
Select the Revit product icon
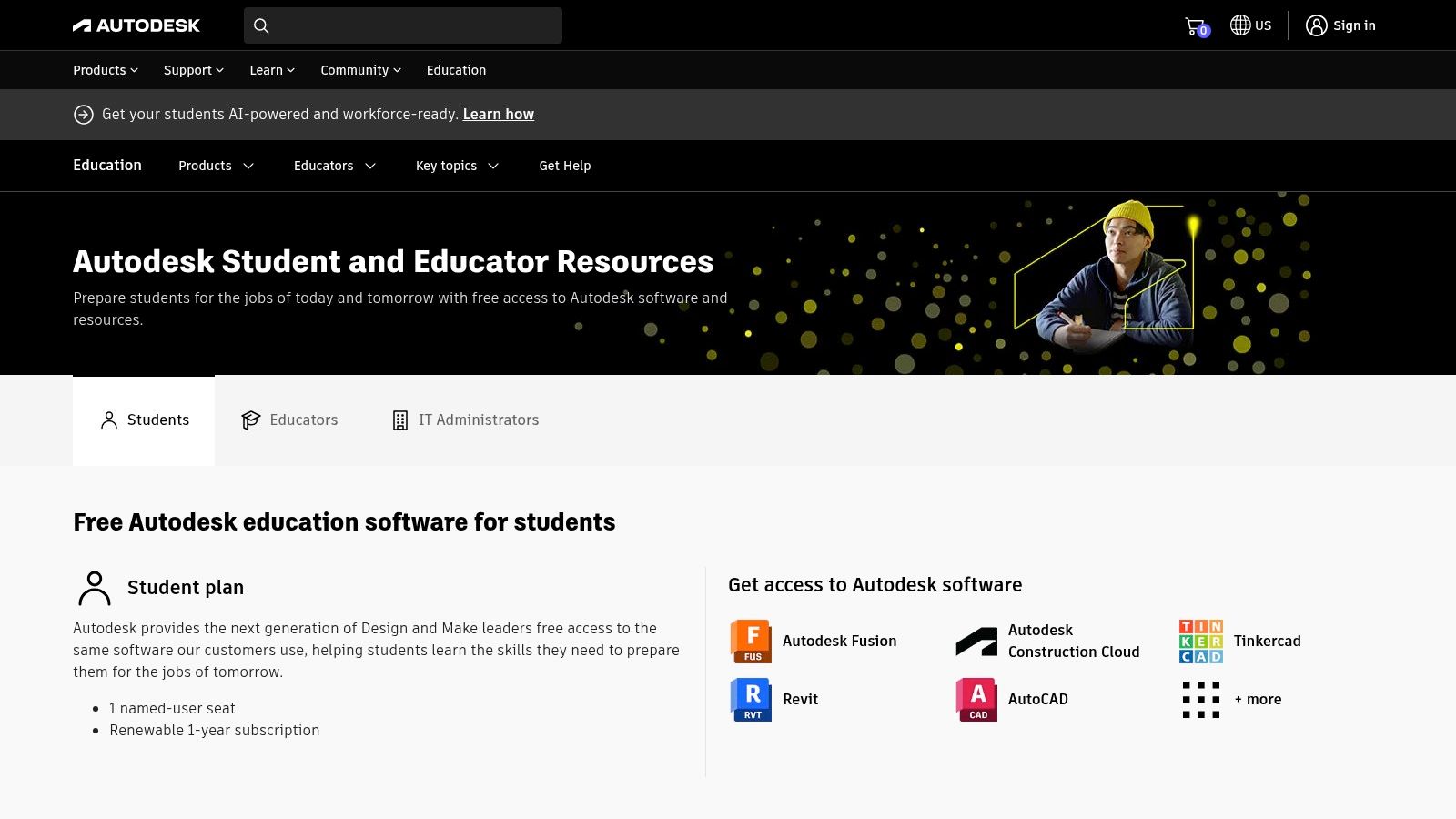coord(751,700)
